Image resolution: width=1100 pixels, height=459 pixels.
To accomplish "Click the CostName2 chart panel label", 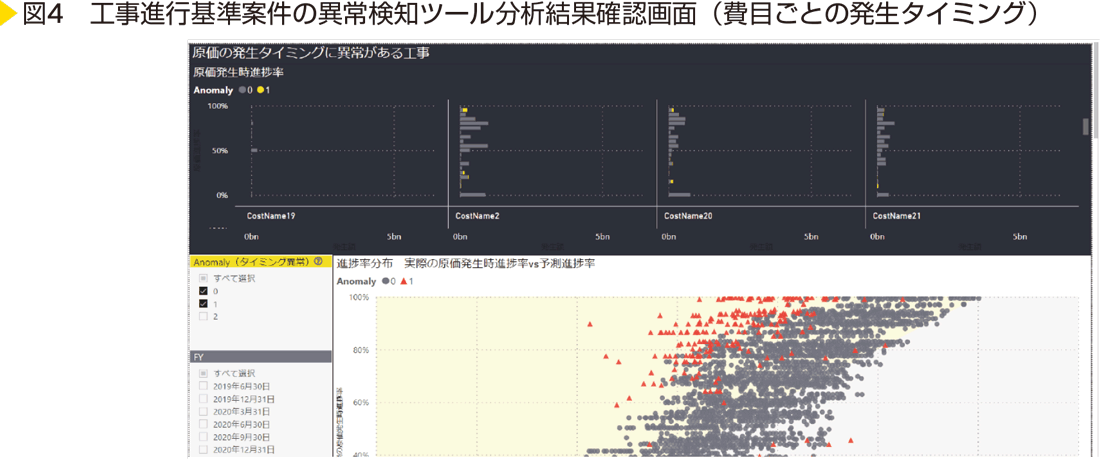I will click(x=477, y=216).
